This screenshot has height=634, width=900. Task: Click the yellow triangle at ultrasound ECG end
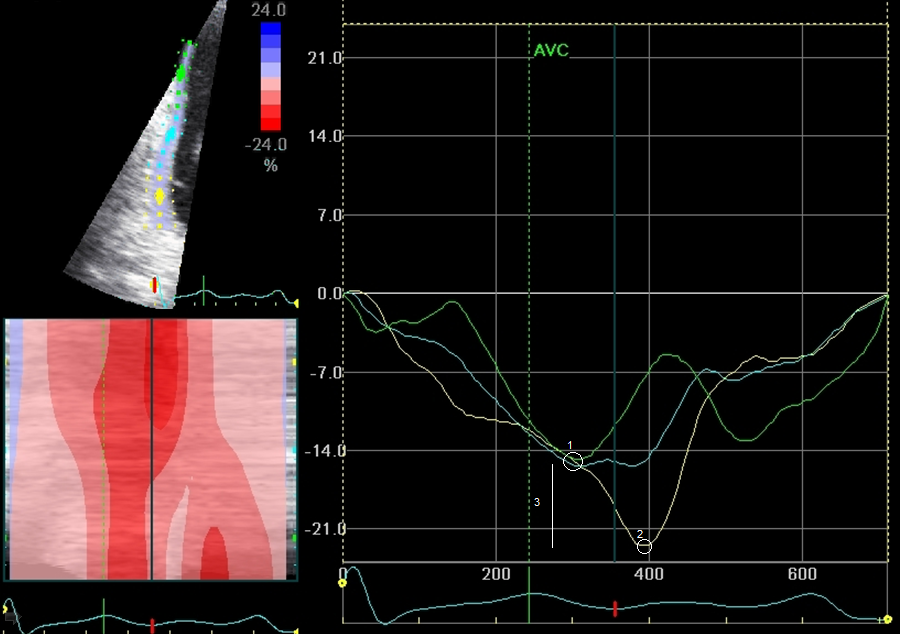click(296, 302)
